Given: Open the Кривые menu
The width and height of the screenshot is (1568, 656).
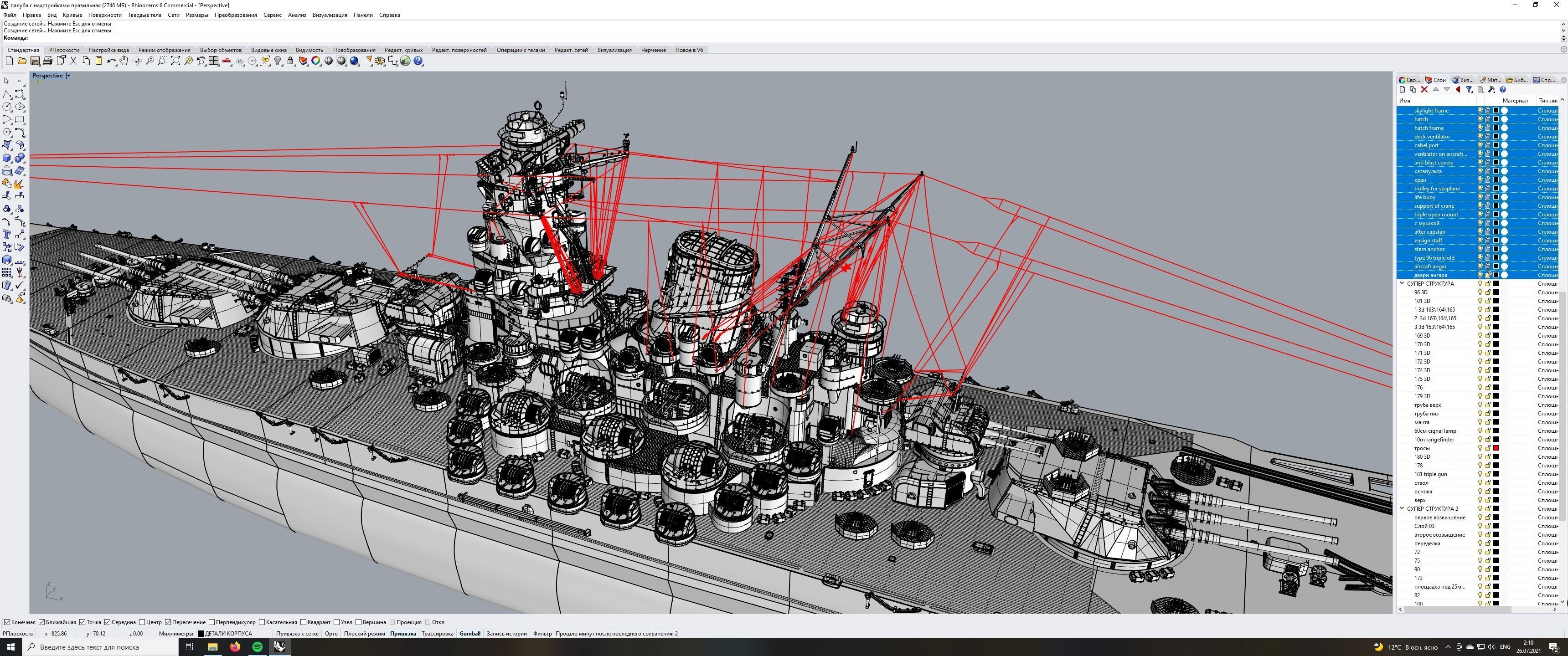Looking at the screenshot, I should click(x=72, y=15).
